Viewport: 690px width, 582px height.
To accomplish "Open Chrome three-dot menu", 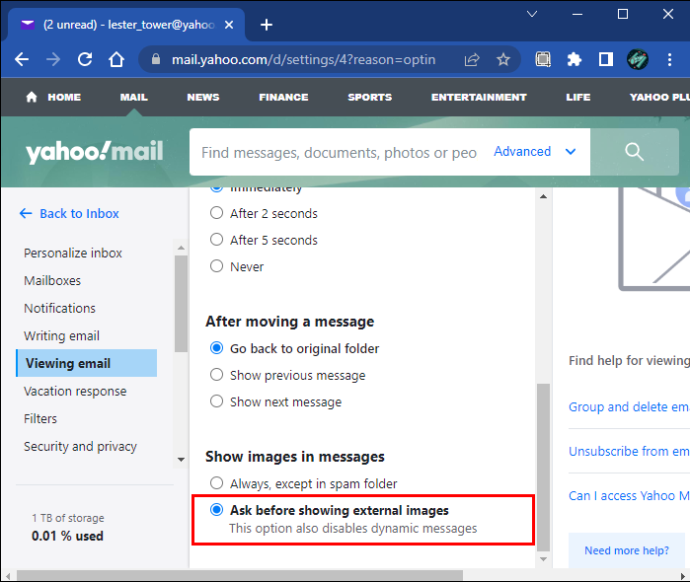I will 669,59.
